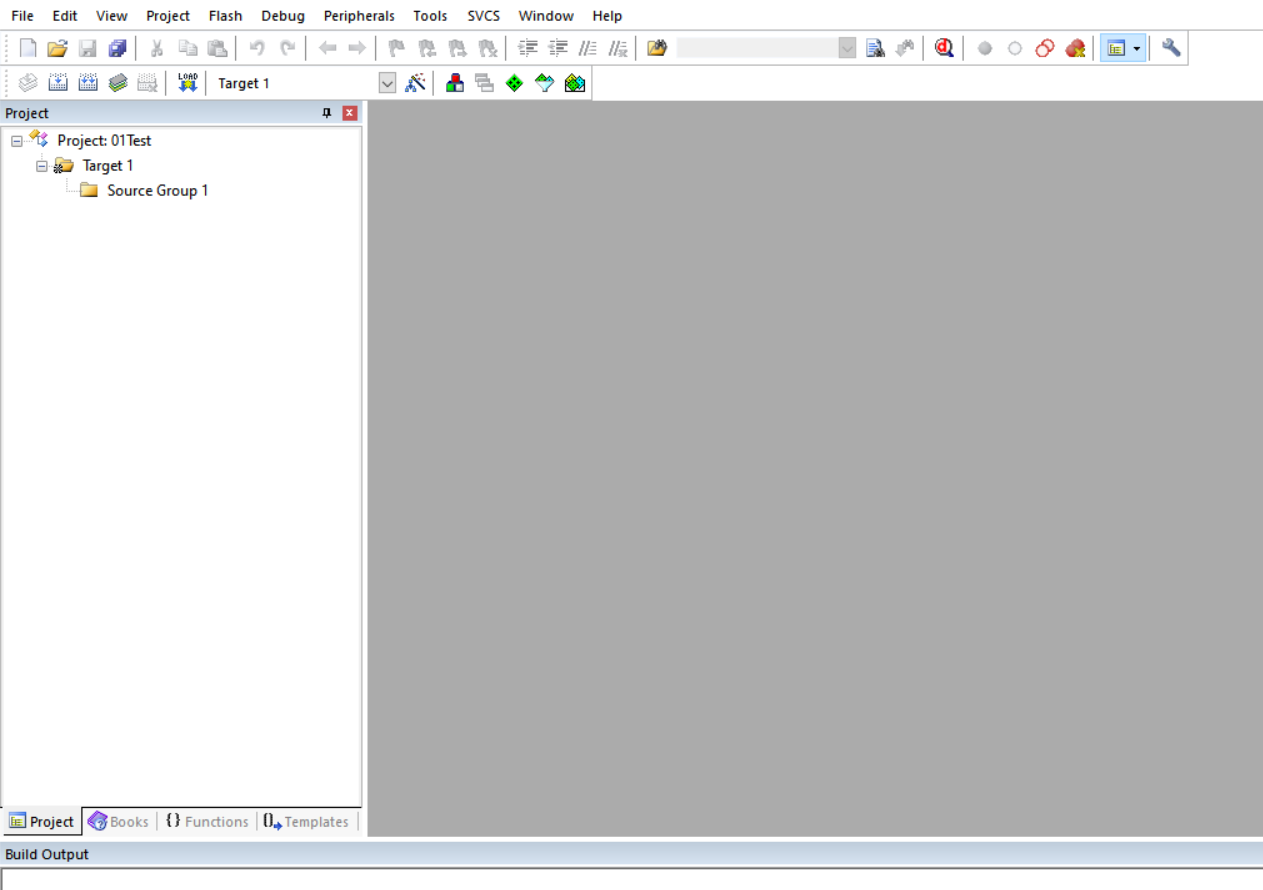Click Start/Stop Debug Session icon
Image resolution: width=1263 pixels, height=890 pixels.
click(944, 48)
